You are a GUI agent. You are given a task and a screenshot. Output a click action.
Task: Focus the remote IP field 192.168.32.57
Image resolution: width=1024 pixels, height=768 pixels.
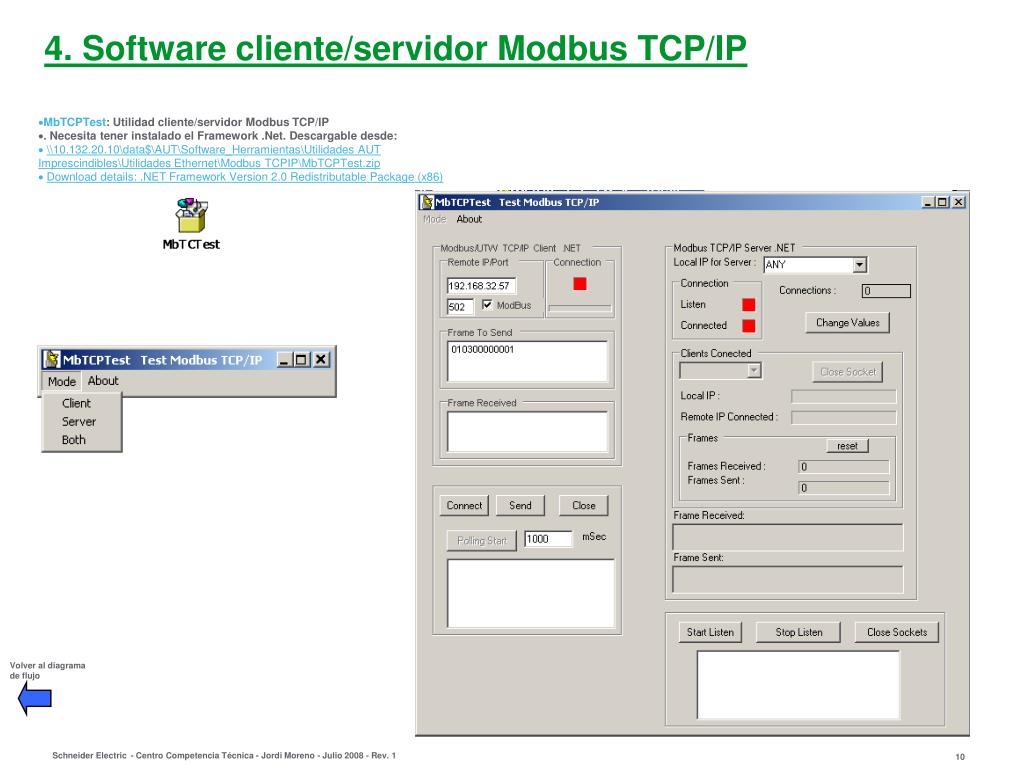pyautogui.click(x=482, y=285)
